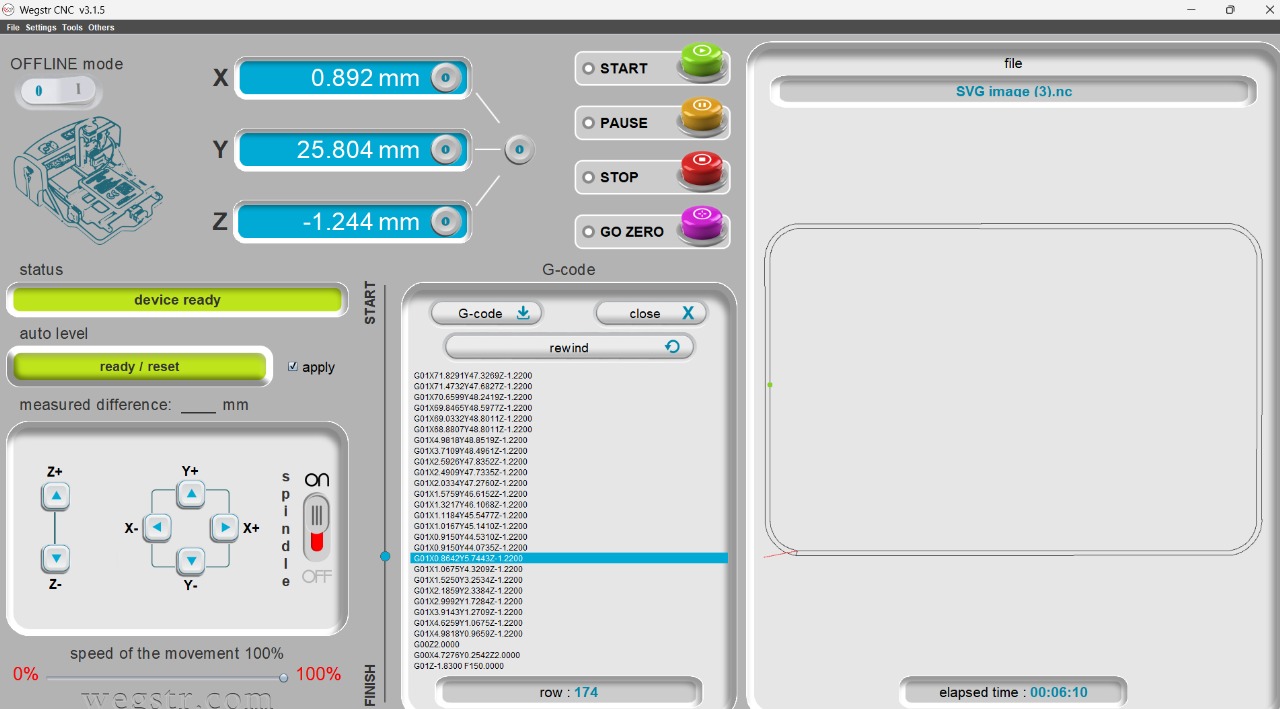Click the device ready status bar
This screenshot has height=709, width=1280.
click(177, 300)
